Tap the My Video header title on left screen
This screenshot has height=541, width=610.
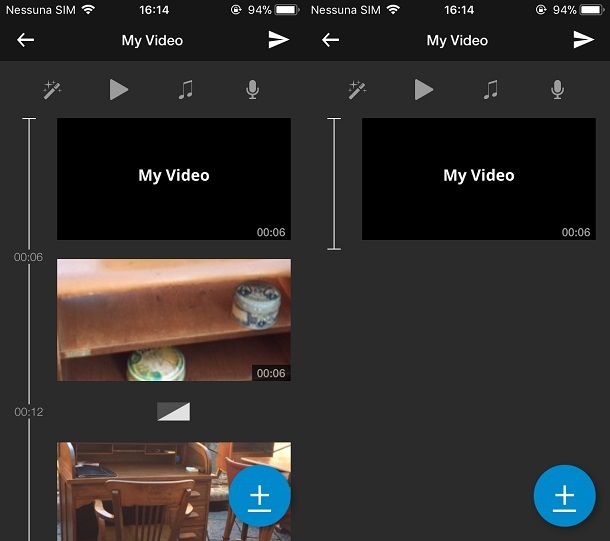pyautogui.click(x=152, y=40)
